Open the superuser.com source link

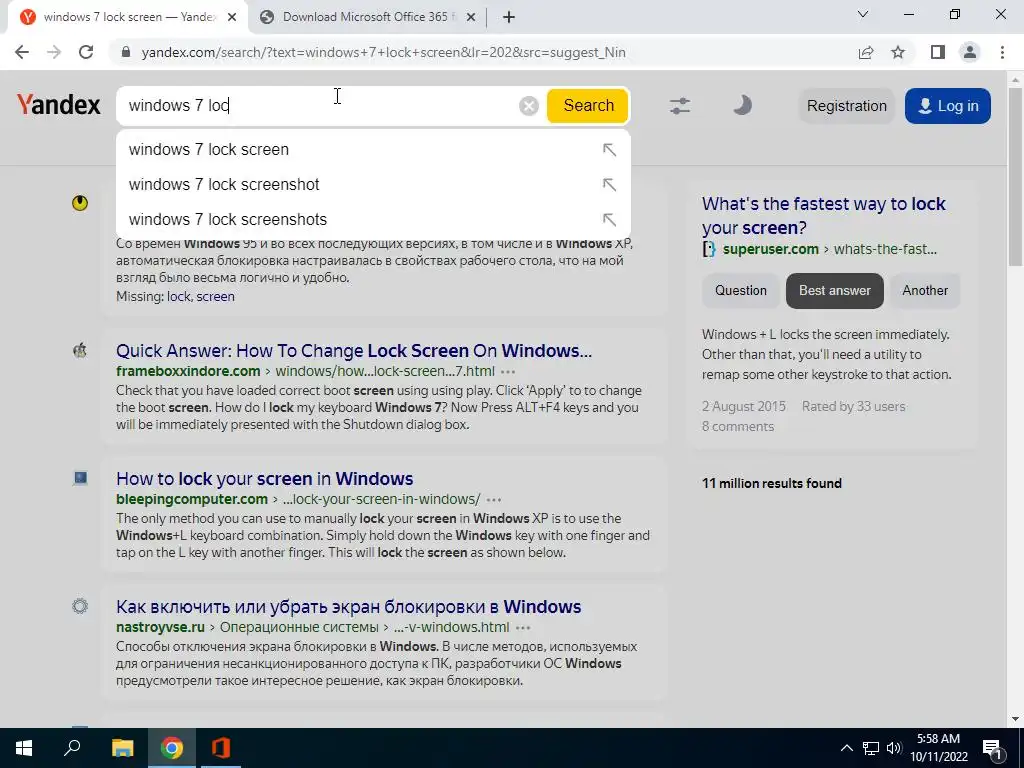771,249
